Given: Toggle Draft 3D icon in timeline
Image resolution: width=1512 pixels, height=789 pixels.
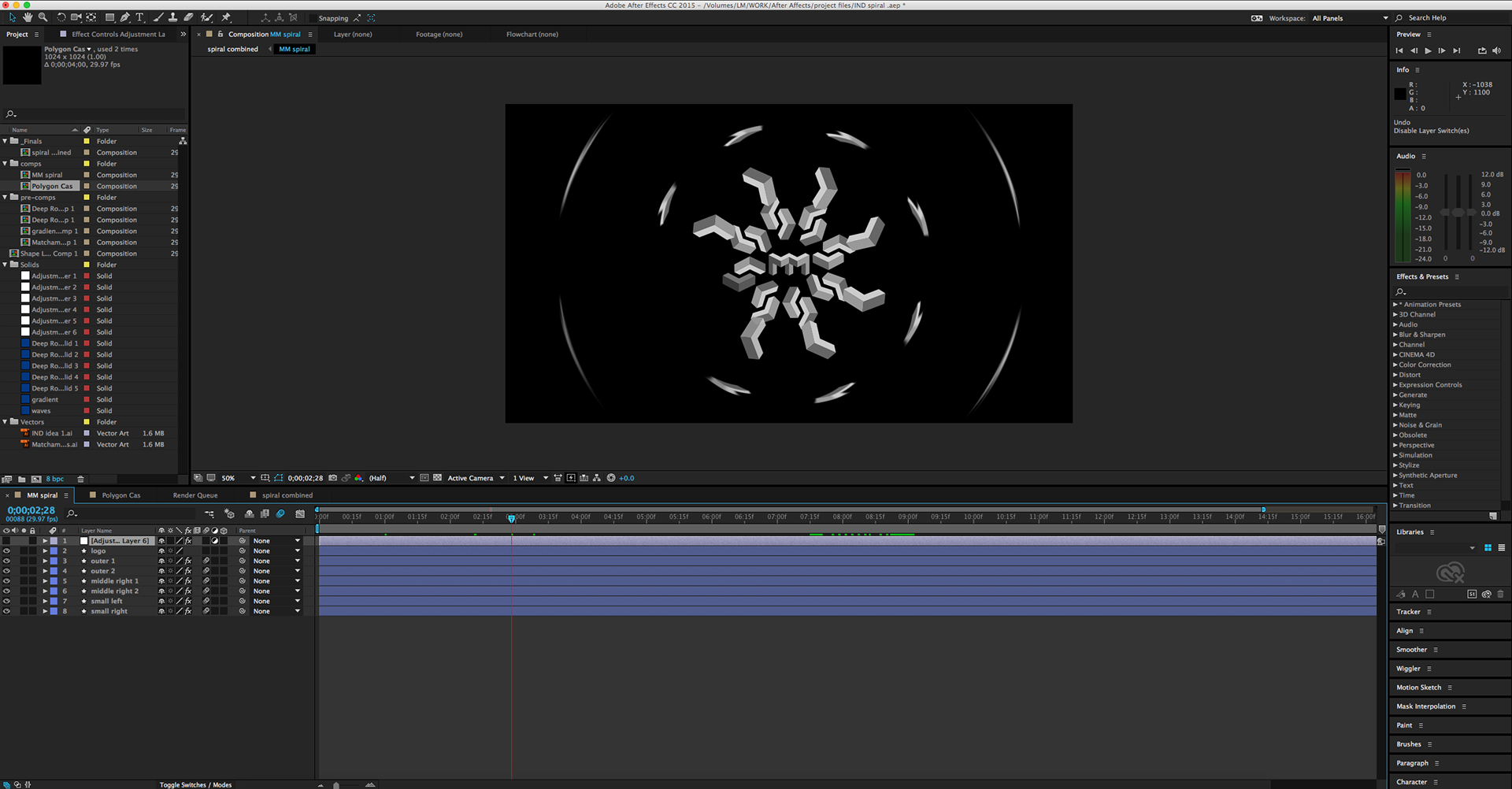Looking at the screenshot, I should click(230, 514).
